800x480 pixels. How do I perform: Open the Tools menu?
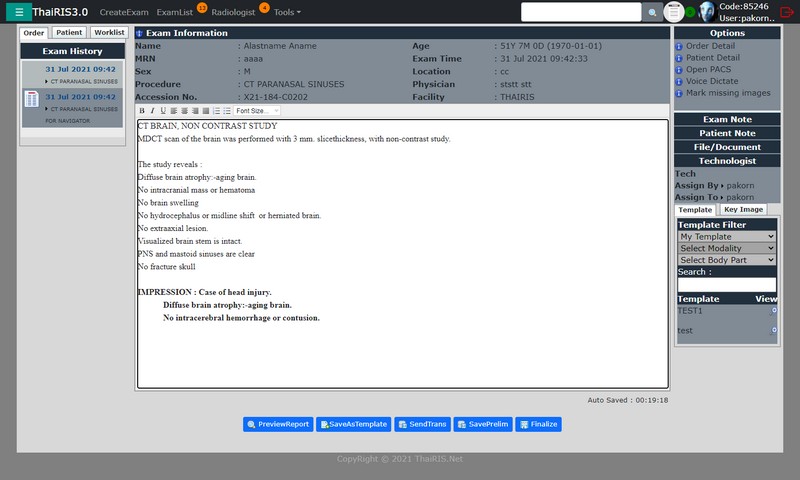(287, 12)
